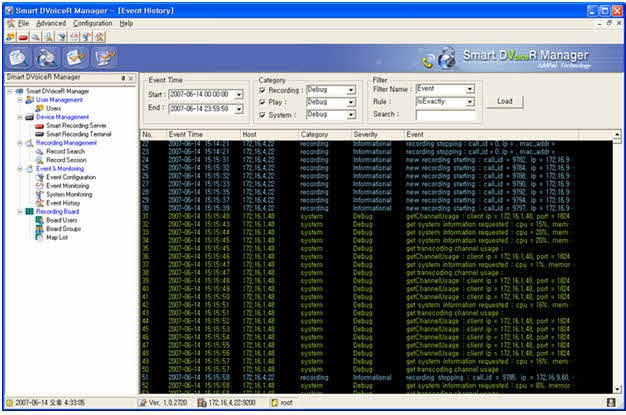Toggle the Recording category checkbox
Viewport: 626px width, 415px height.
pos(262,90)
